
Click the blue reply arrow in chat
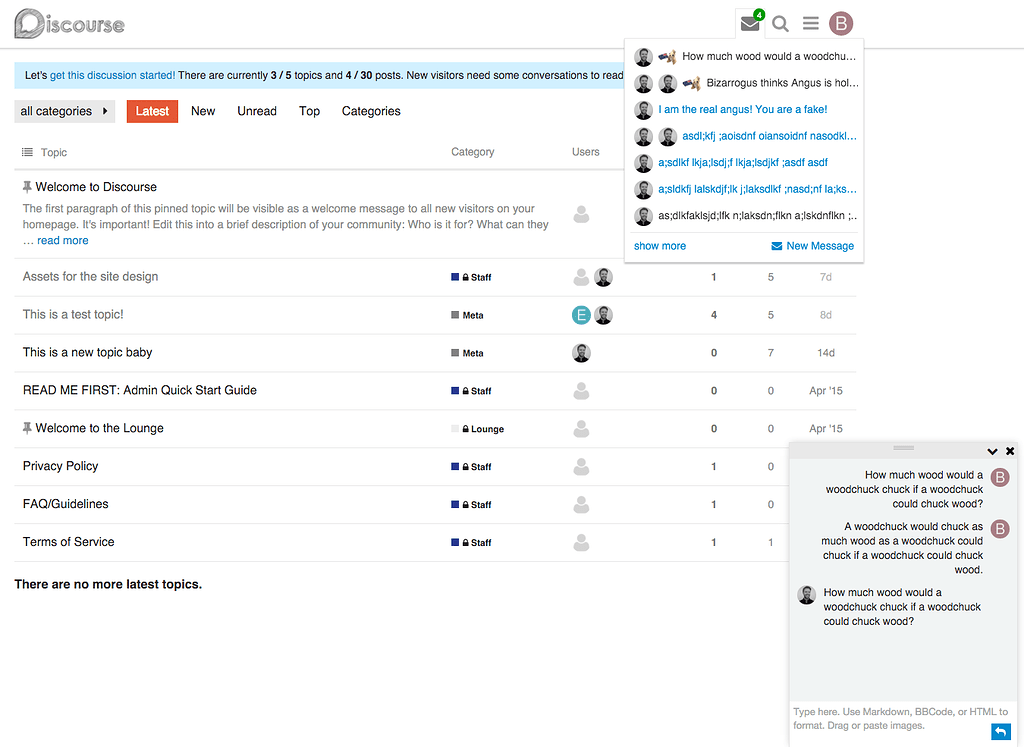1001,732
